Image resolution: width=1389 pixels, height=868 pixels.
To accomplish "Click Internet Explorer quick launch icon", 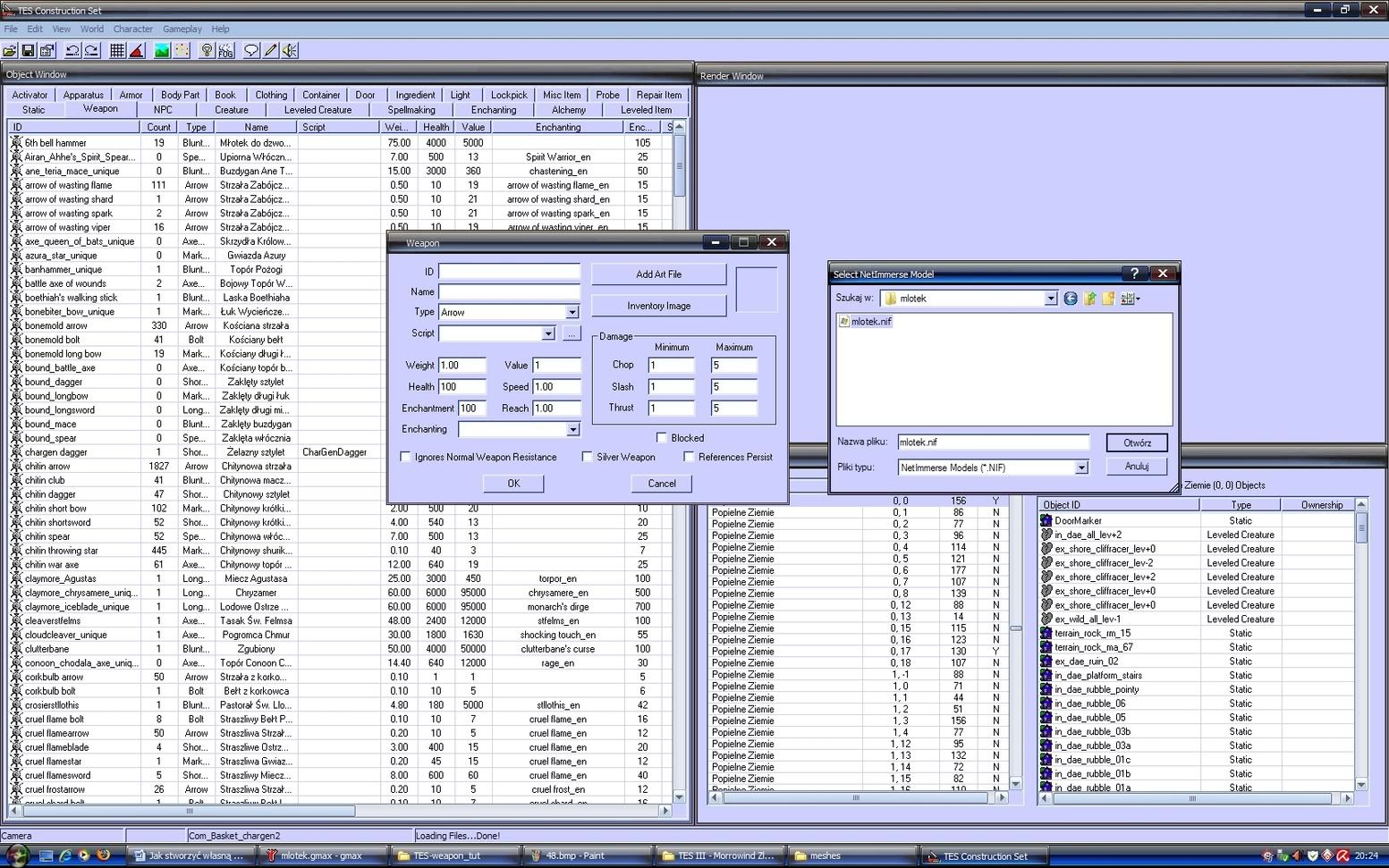I will (65, 855).
